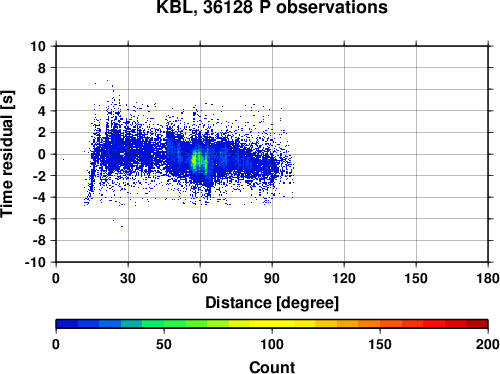This screenshot has height=374, width=500.
Task: Click the "Count" colorbar label
Action: point(272,367)
